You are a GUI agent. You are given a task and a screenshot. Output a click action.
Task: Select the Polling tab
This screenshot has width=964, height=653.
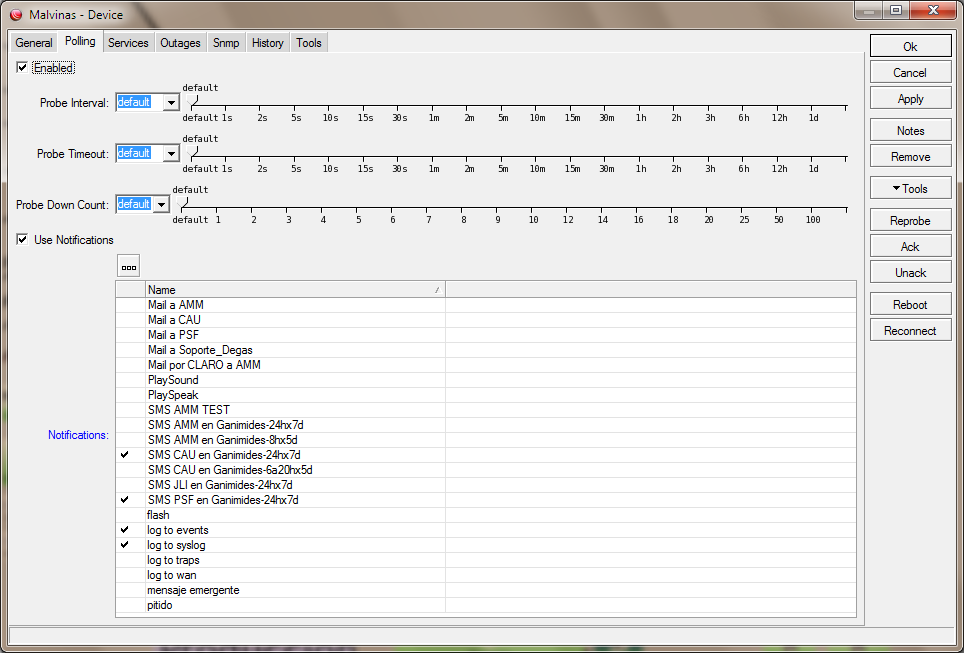[80, 41]
